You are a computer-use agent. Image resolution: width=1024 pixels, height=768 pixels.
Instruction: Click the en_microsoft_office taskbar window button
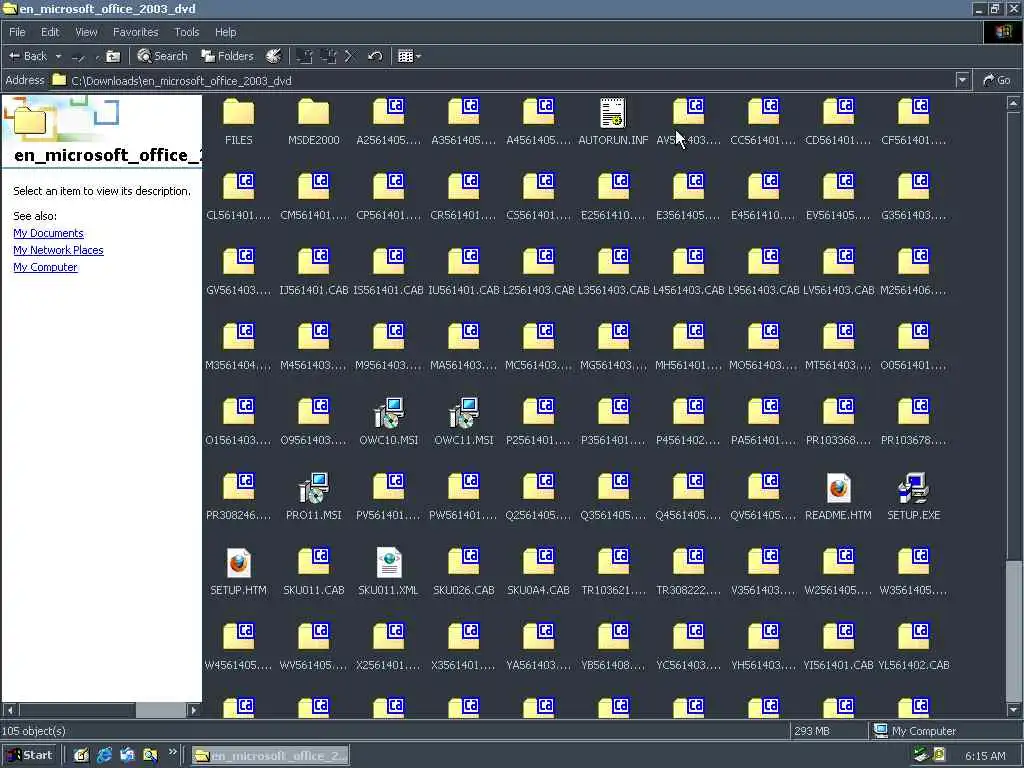click(270, 756)
